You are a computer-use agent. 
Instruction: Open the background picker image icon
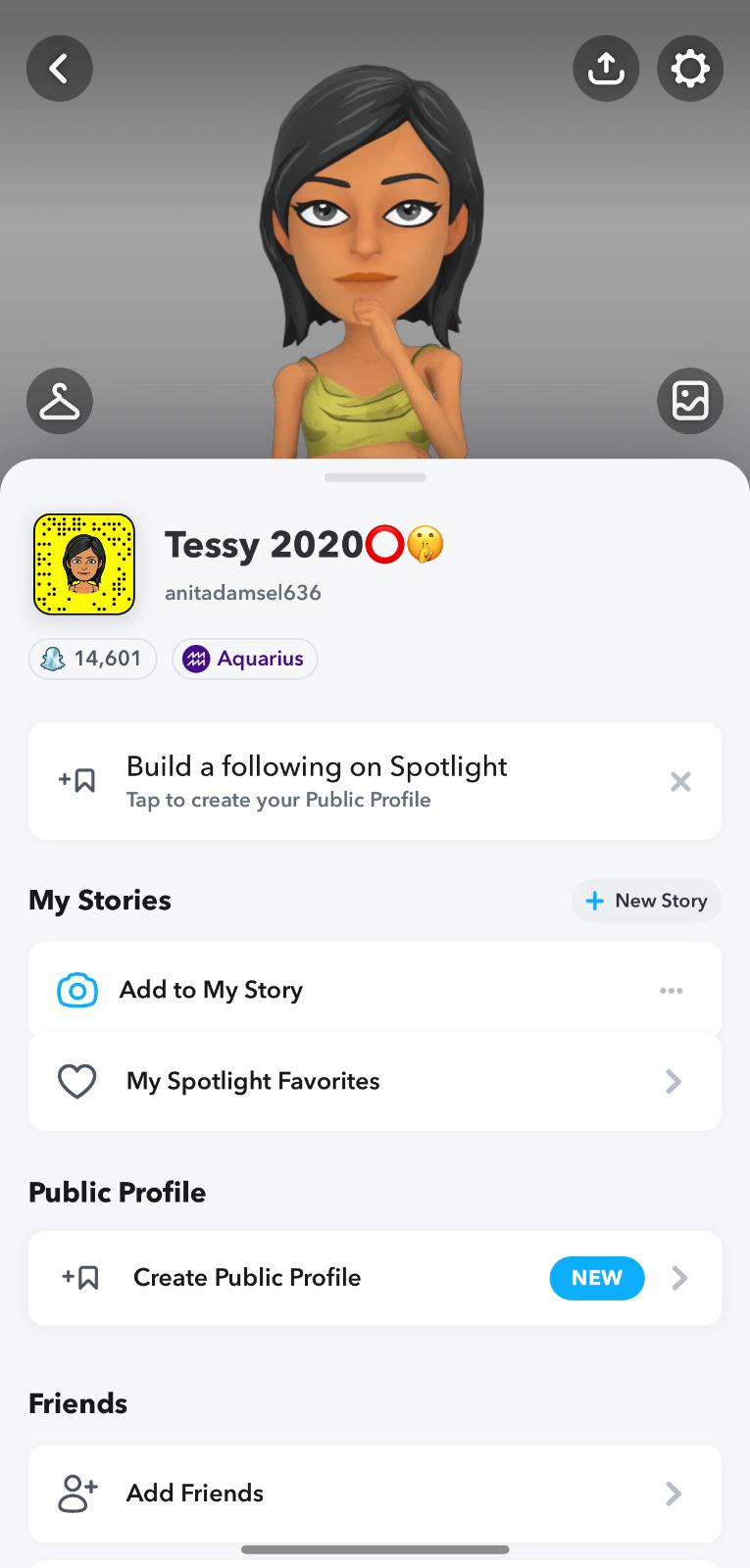click(x=690, y=401)
